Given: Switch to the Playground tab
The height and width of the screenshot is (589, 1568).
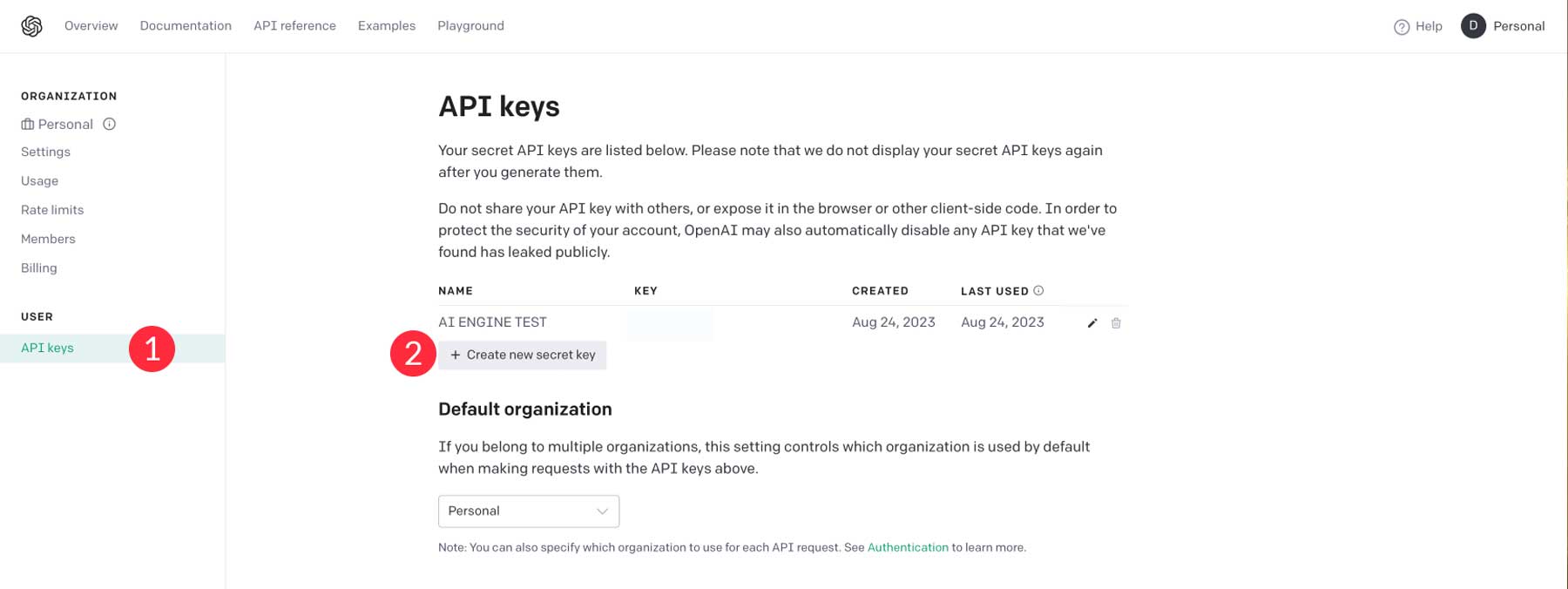Looking at the screenshot, I should coord(470,26).
